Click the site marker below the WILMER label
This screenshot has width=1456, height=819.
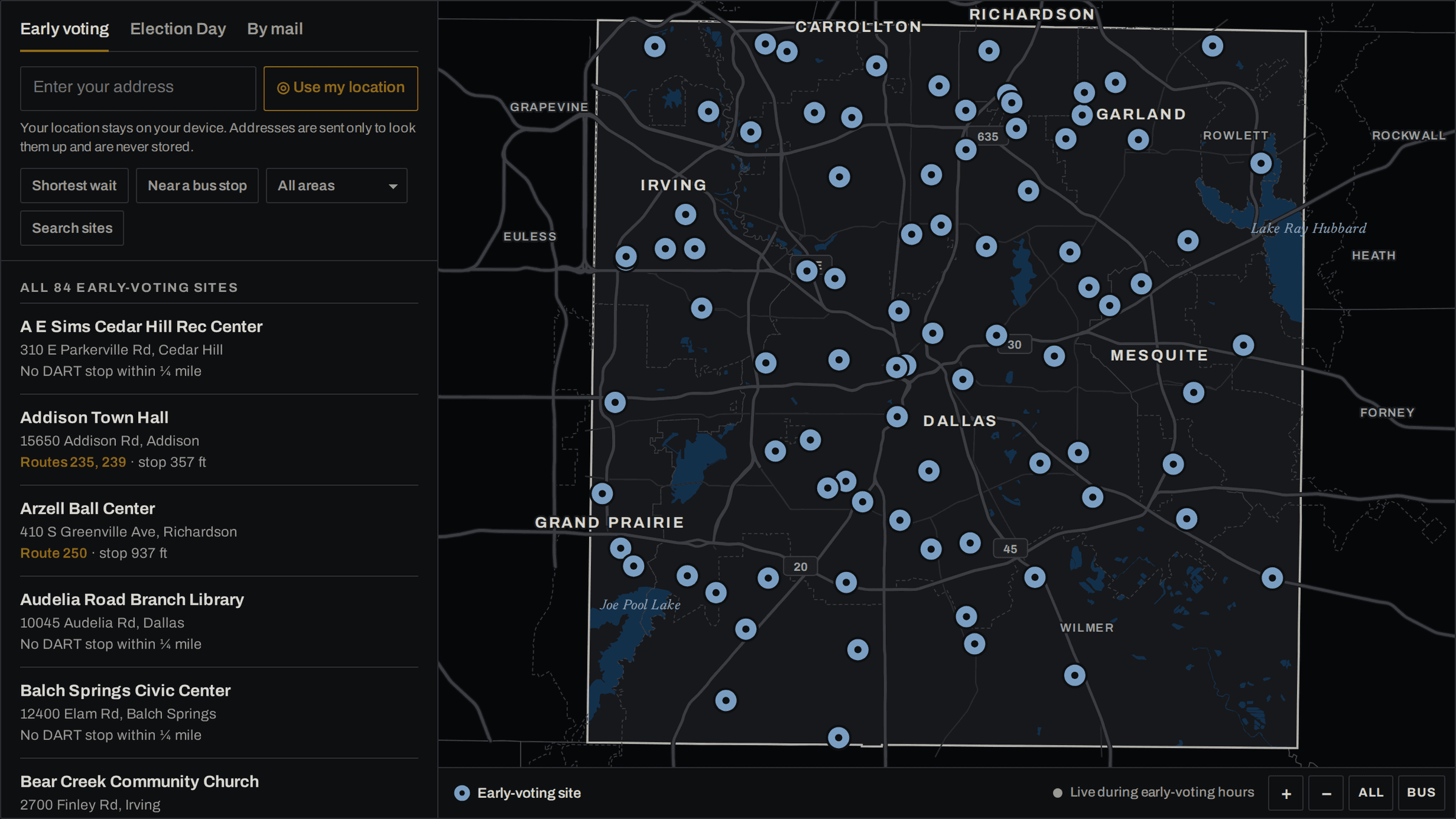coord(1074,675)
